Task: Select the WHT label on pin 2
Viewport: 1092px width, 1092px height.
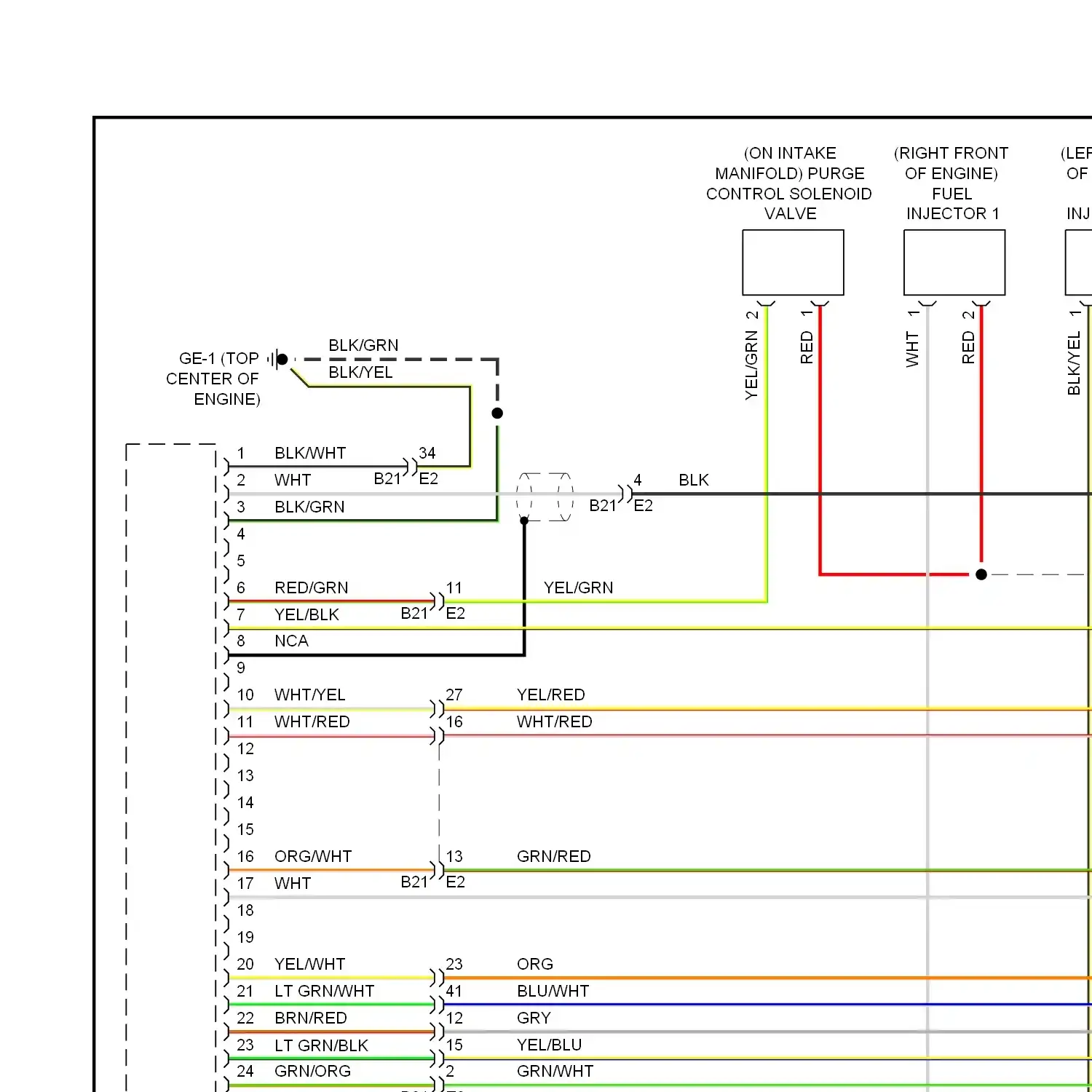Action: point(293,480)
